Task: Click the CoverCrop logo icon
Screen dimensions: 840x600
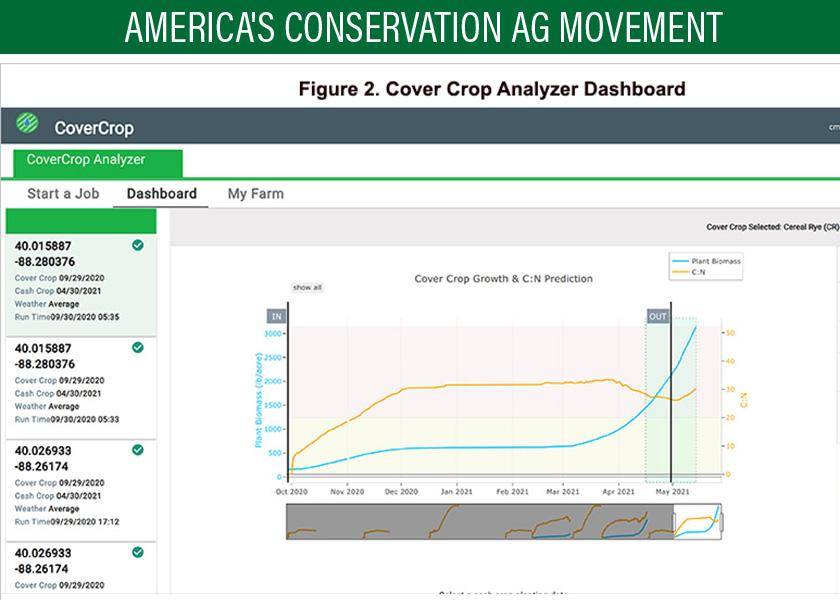Action: (x=27, y=123)
